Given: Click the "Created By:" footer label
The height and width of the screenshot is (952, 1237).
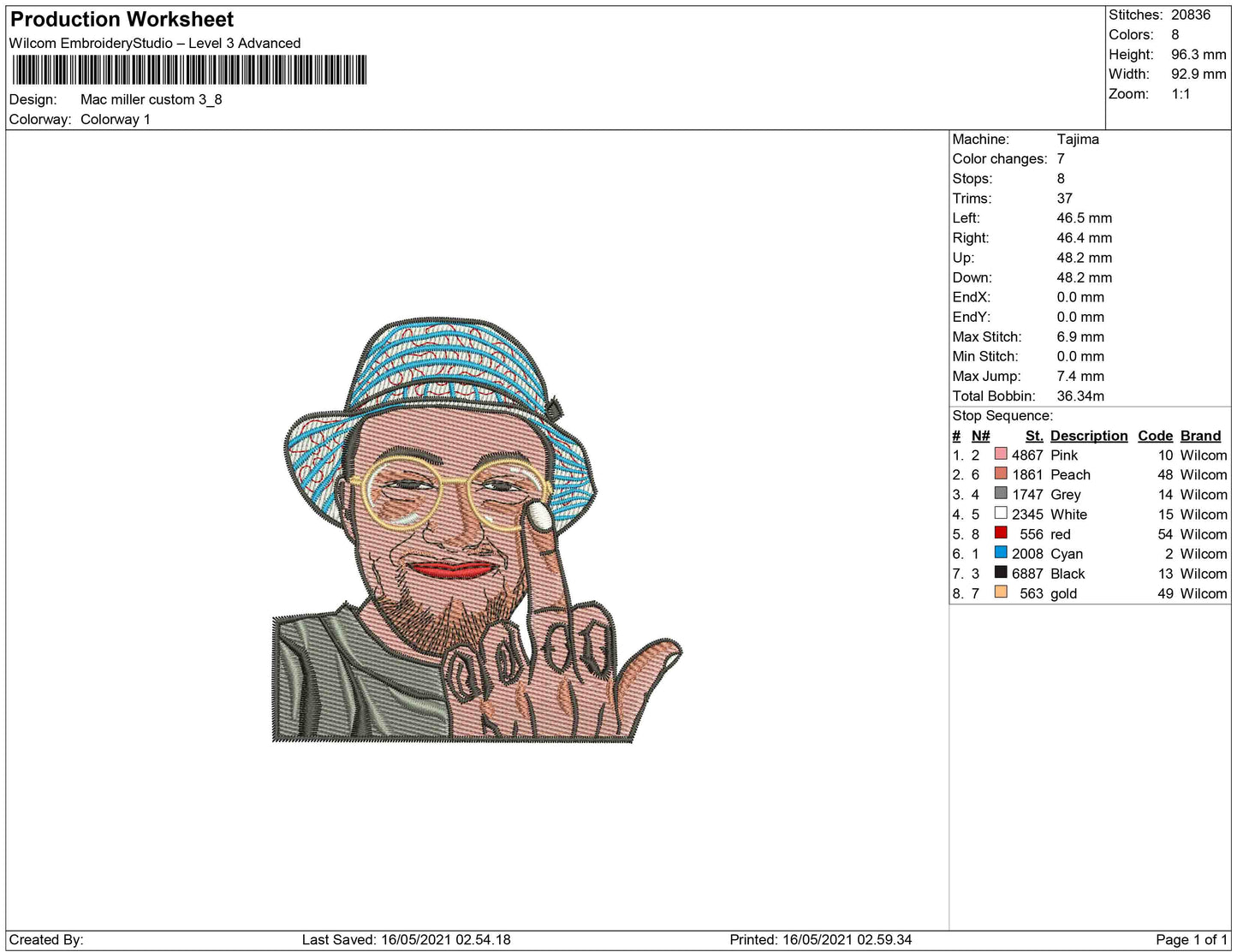Looking at the screenshot, I should click(x=46, y=939).
